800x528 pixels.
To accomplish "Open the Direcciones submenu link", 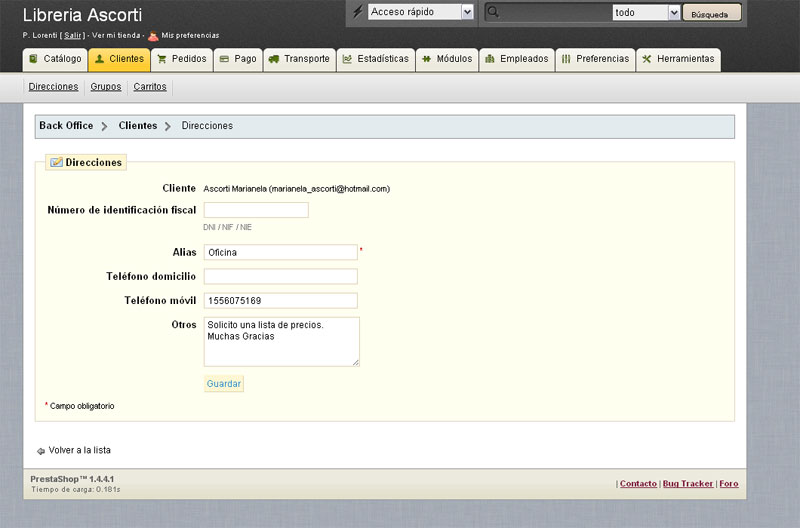I will pyautogui.click(x=53, y=87).
